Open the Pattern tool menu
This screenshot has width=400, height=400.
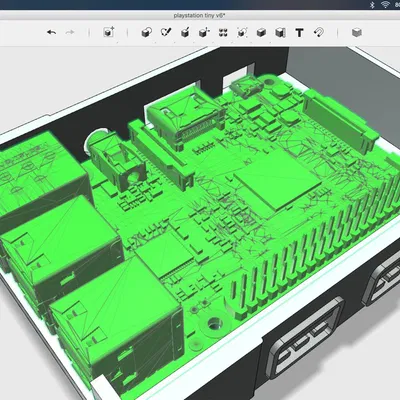[x=223, y=32]
